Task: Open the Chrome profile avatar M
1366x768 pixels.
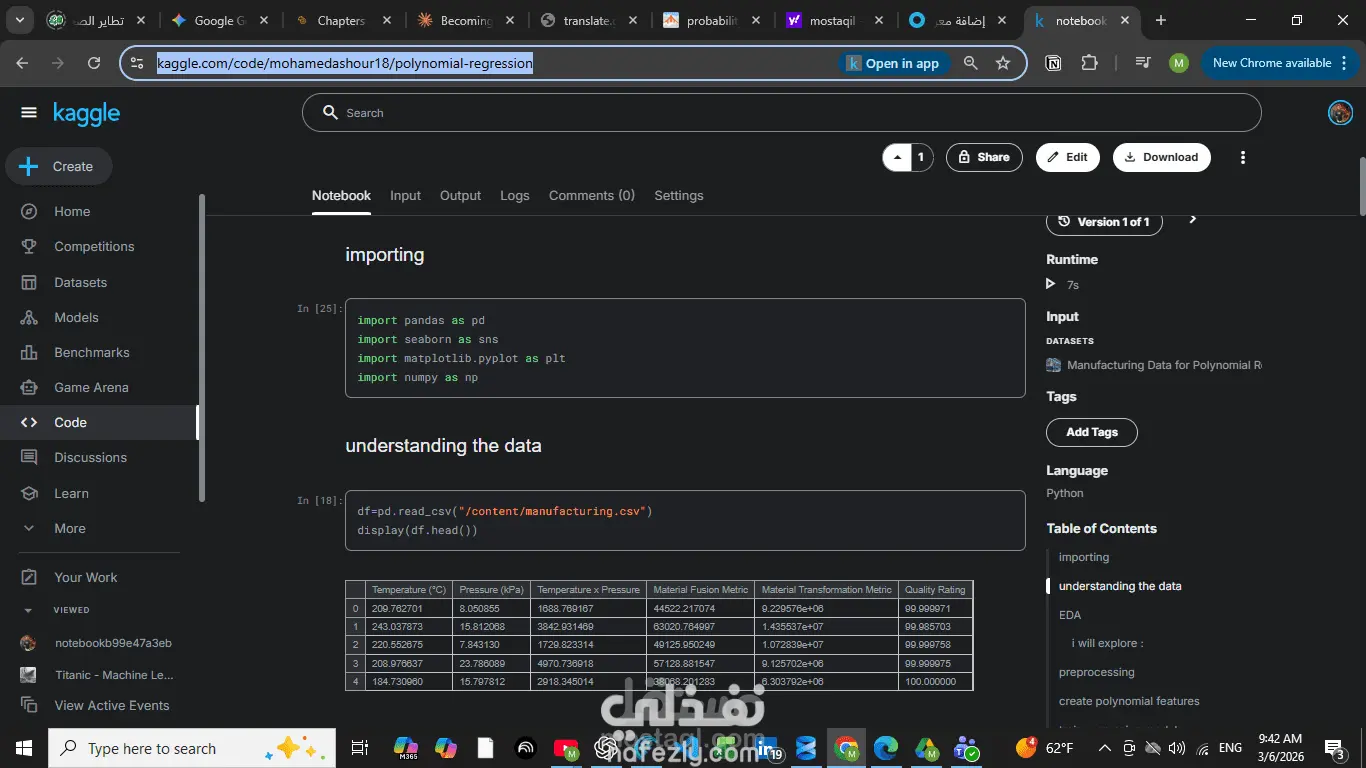Action: click(x=1179, y=63)
